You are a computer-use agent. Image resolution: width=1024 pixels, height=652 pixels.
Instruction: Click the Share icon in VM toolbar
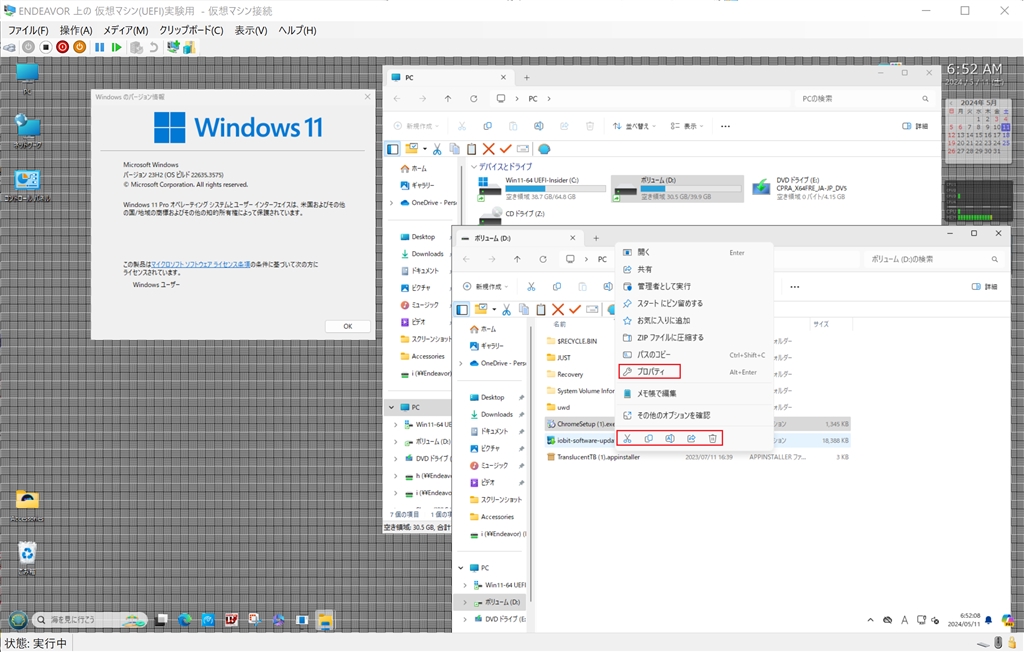pos(189,47)
